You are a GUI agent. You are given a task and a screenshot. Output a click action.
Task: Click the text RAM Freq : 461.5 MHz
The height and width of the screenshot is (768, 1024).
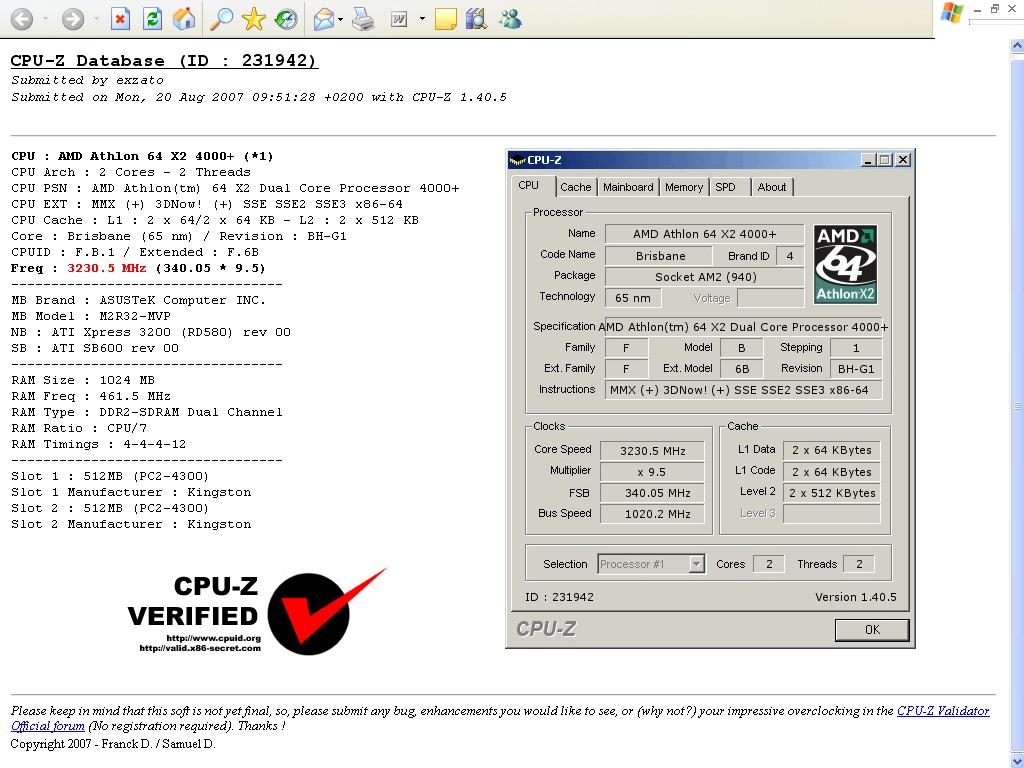click(x=91, y=396)
